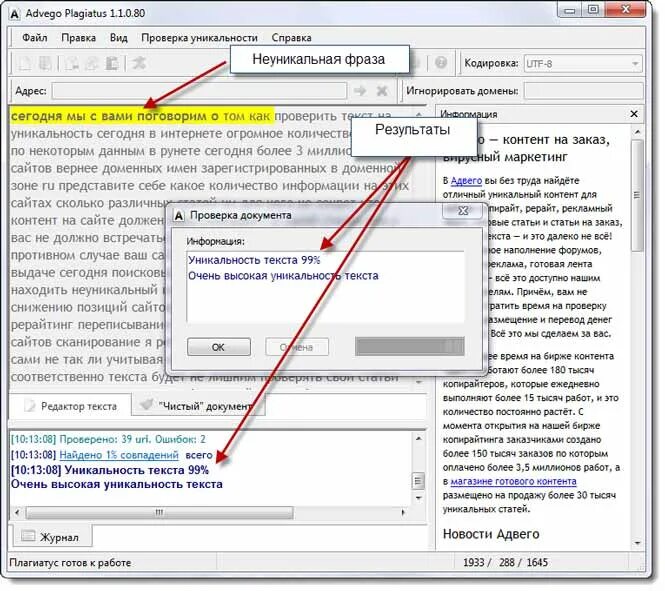Open the Вид menu
Image resolution: width=665 pixels, height=591 pixels.
pos(119,38)
